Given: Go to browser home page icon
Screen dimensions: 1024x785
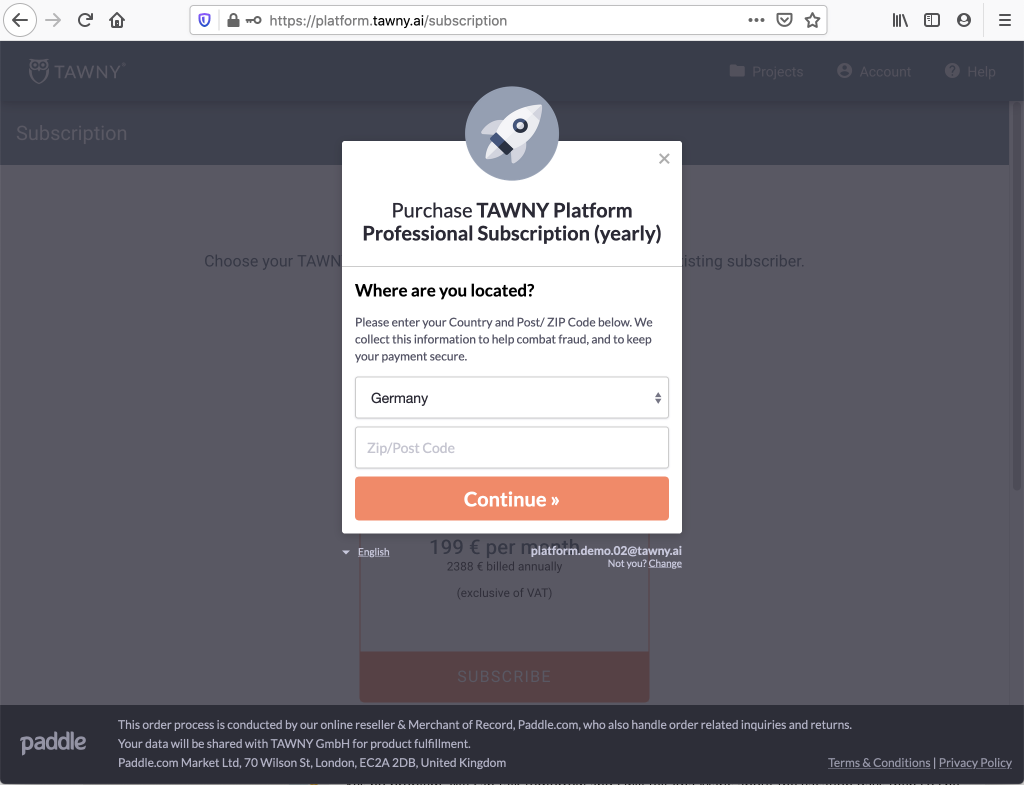Looking at the screenshot, I should 117,20.
